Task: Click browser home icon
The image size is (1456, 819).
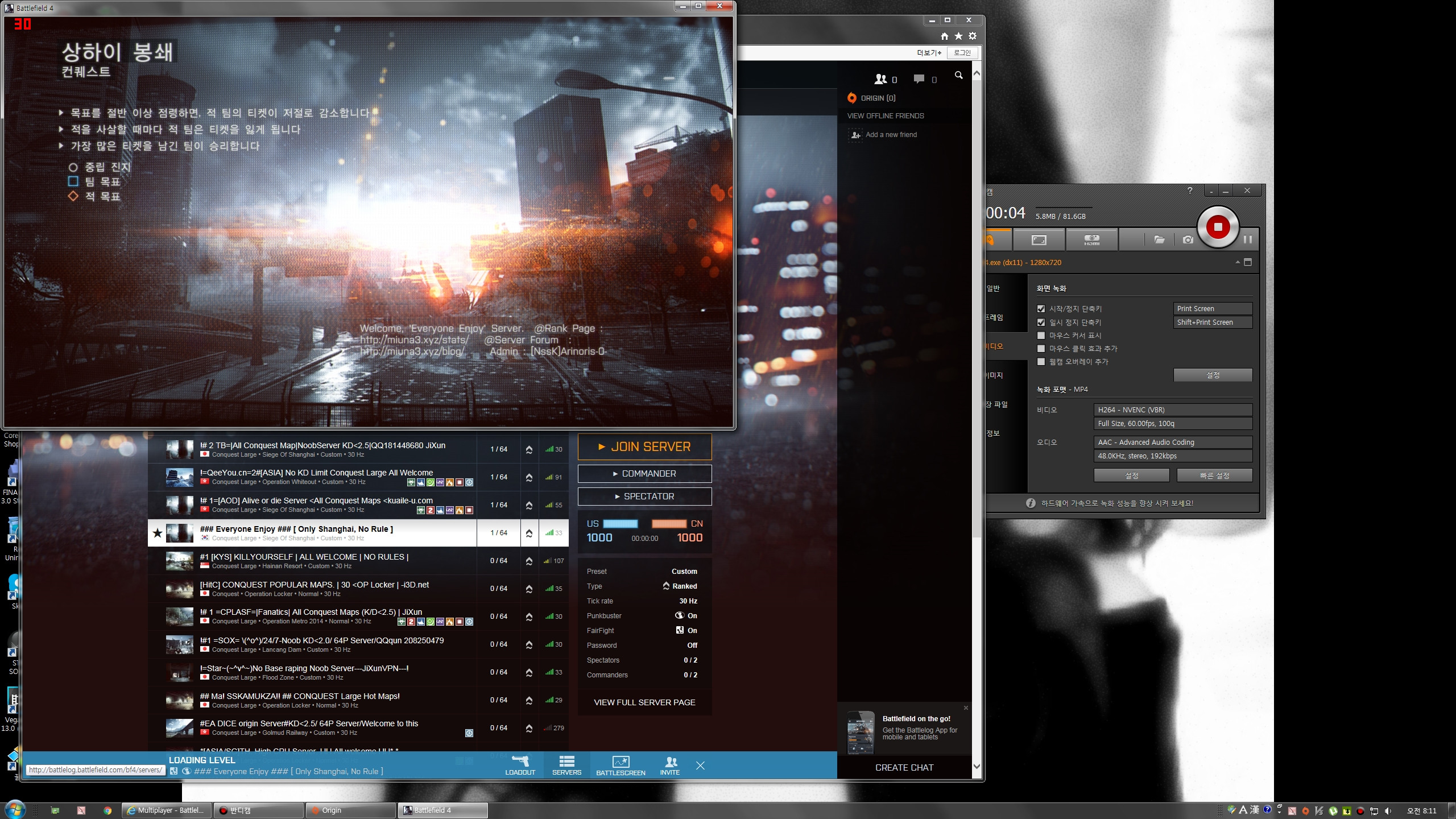Action: 944,36
